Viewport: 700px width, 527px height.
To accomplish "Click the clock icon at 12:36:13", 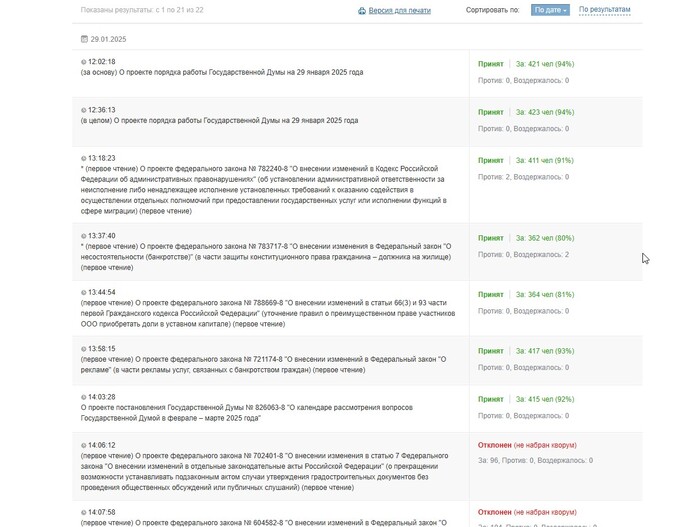I will pos(84,110).
